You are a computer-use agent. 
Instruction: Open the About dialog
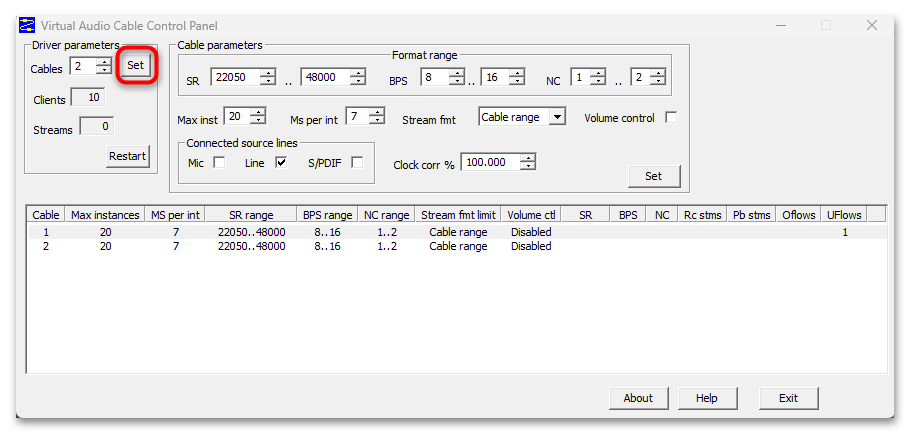coord(638,398)
